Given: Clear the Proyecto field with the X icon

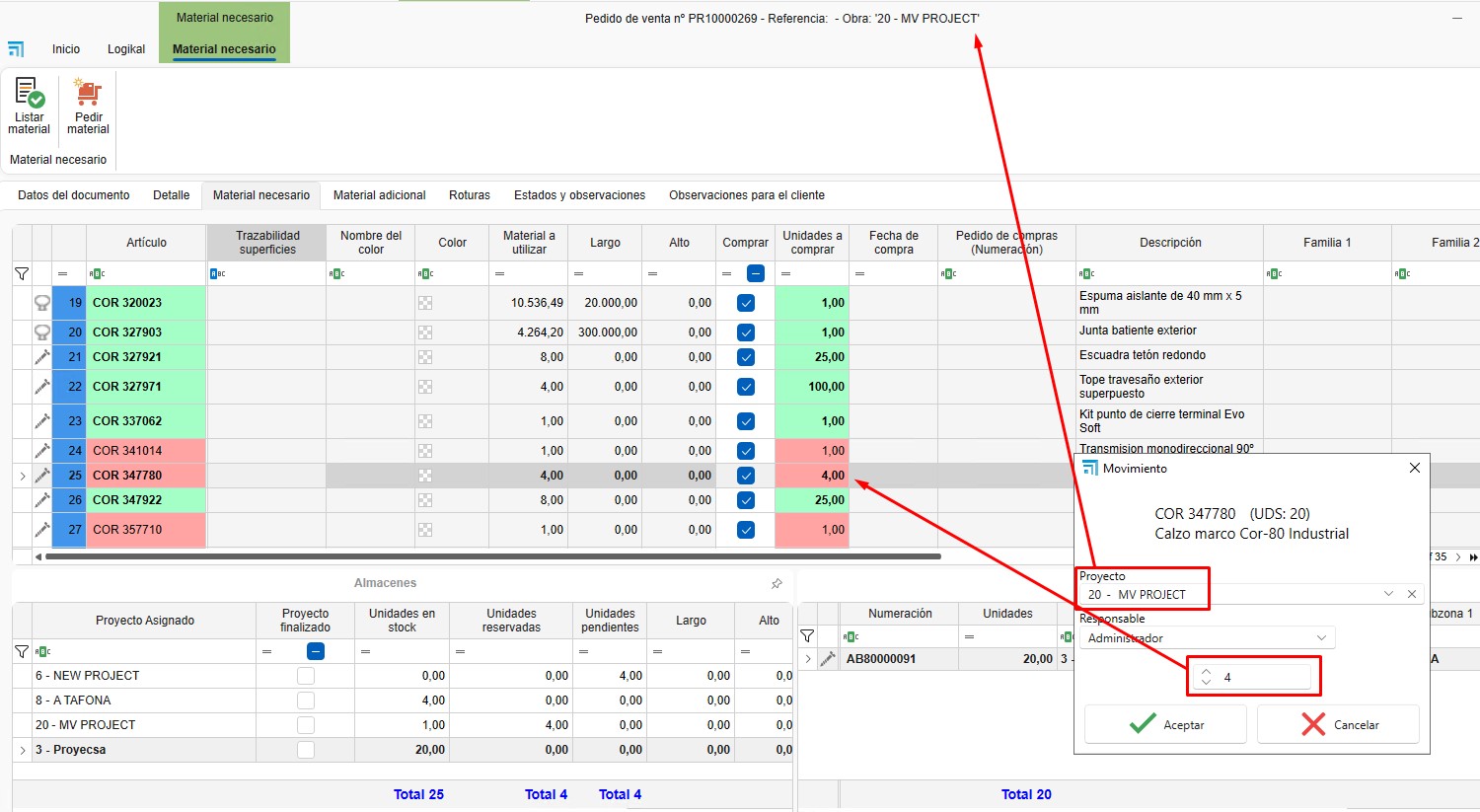Looking at the screenshot, I should [1412, 594].
